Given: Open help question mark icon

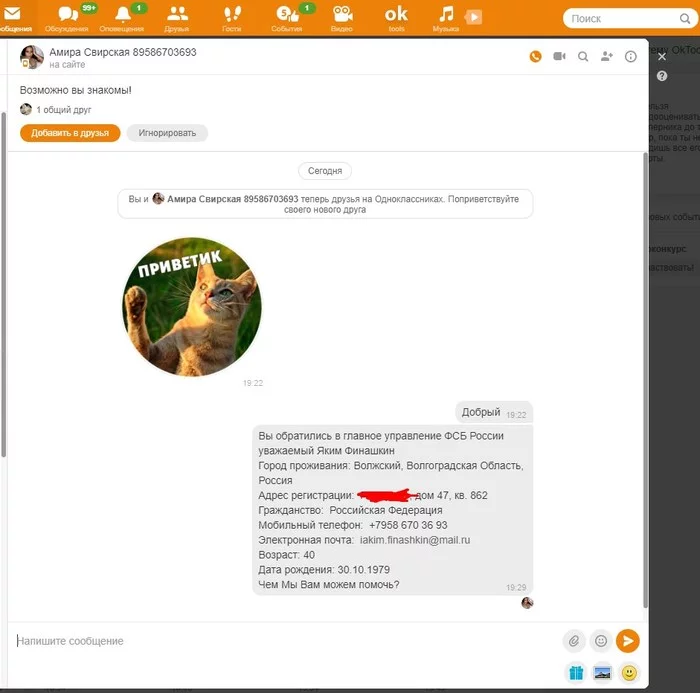Looking at the screenshot, I should [x=662, y=76].
